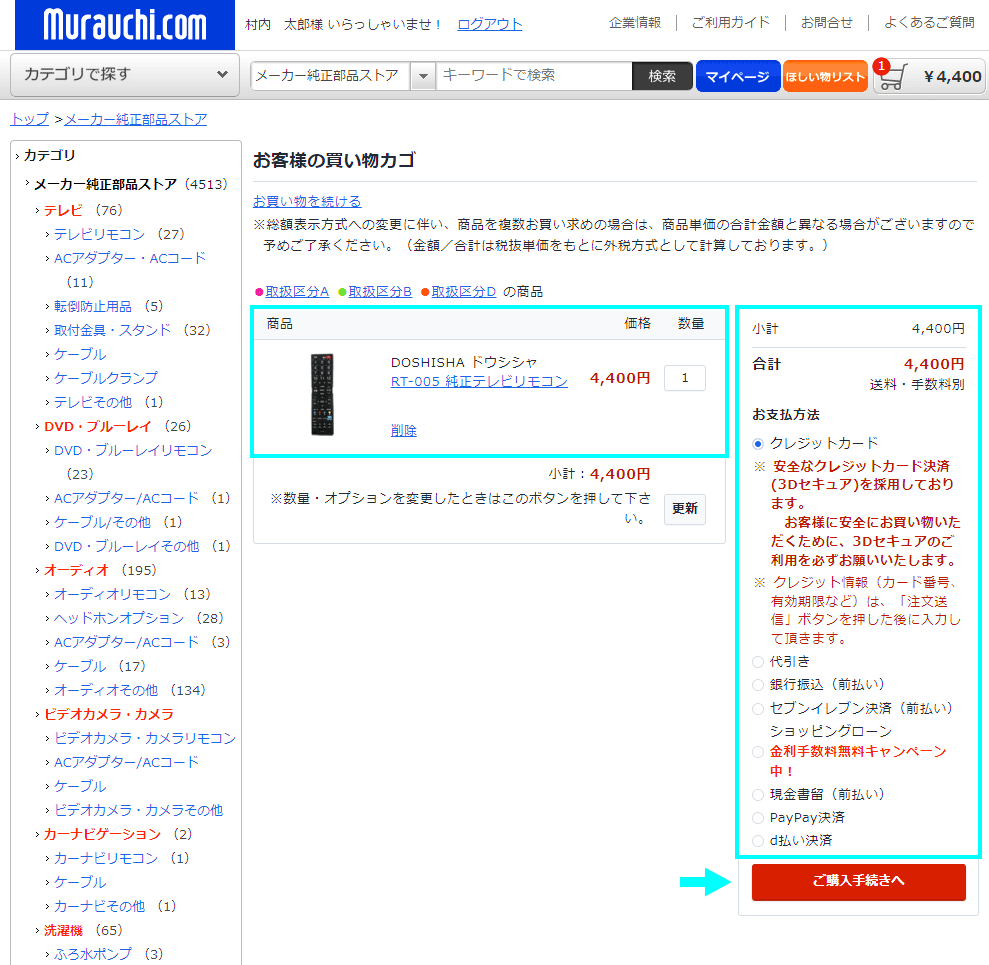This screenshot has height=965, width=989.
Task: Open ご利用ガイド in top menu
Action: pos(730,23)
